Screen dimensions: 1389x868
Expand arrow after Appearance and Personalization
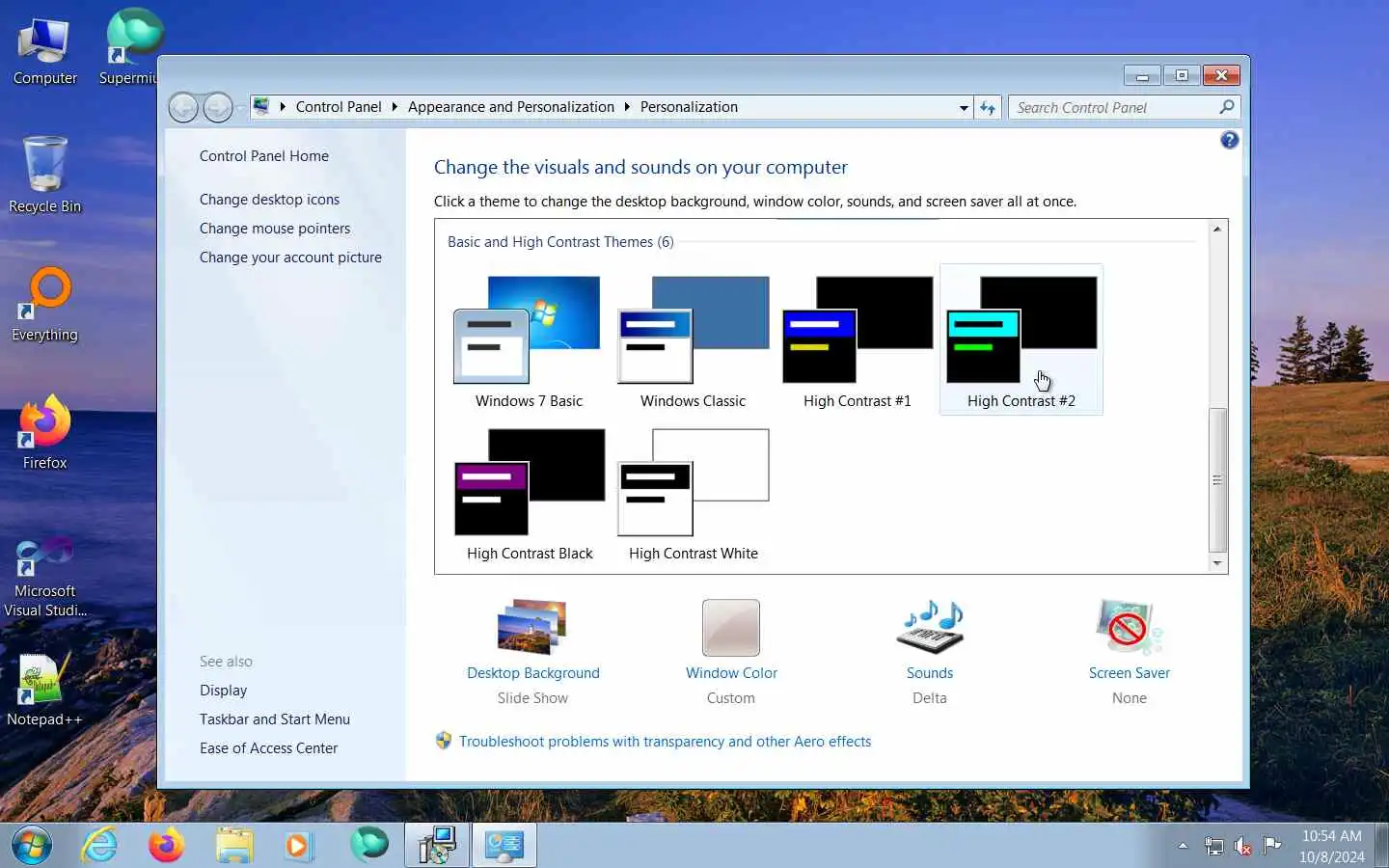627,107
